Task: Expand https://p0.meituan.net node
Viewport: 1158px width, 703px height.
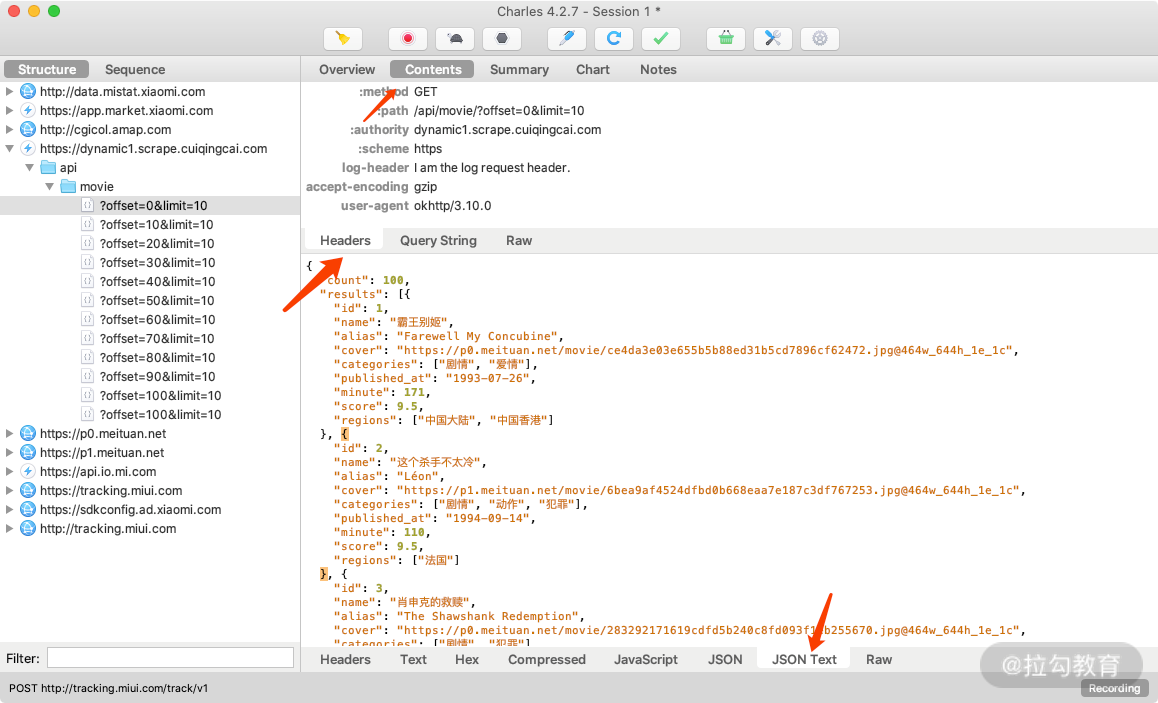Action: point(10,433)
